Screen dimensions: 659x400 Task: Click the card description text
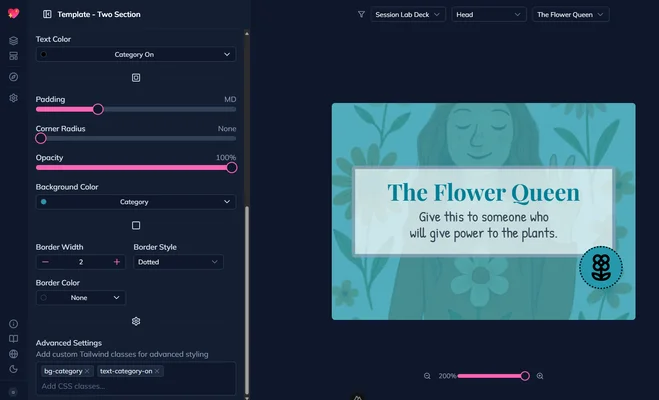pyautogui.click(x=483, y=225)
